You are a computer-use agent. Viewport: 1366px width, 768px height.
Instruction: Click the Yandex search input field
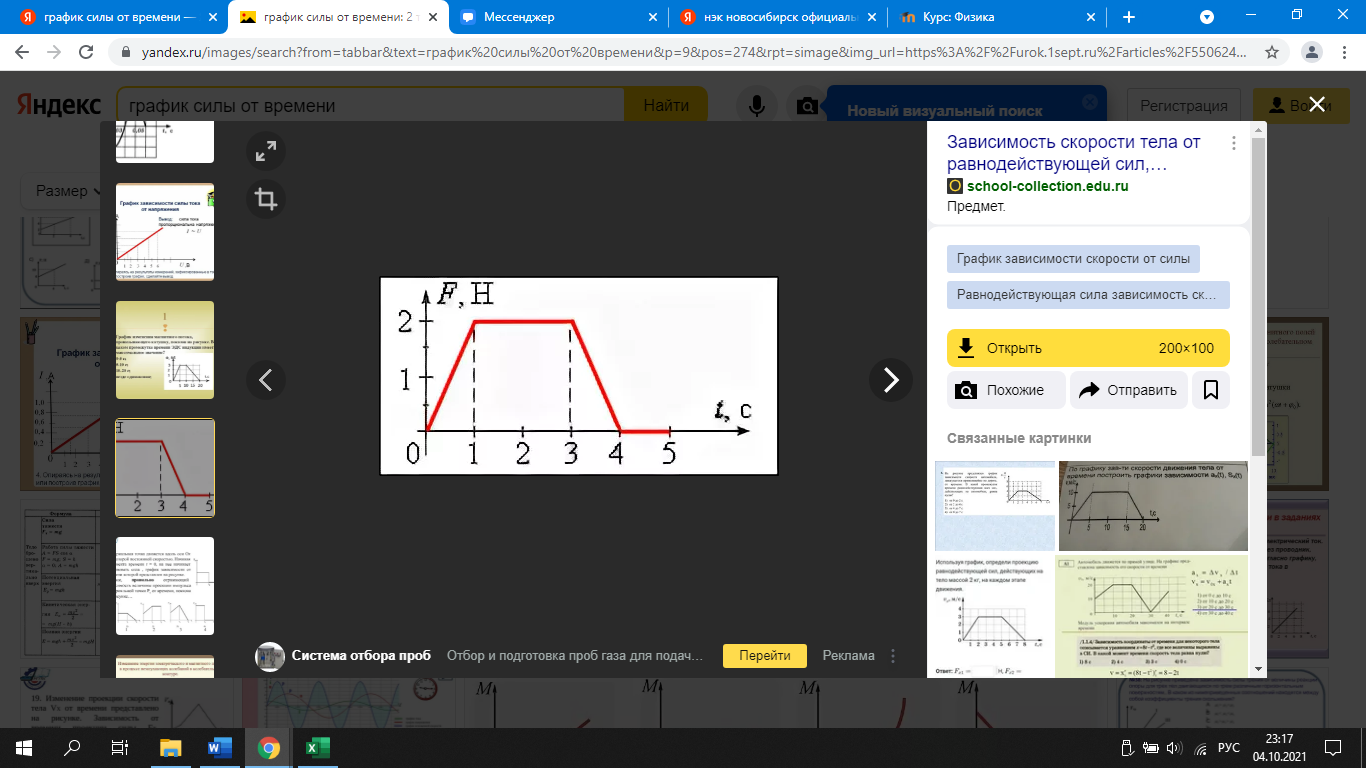point(370,106)
